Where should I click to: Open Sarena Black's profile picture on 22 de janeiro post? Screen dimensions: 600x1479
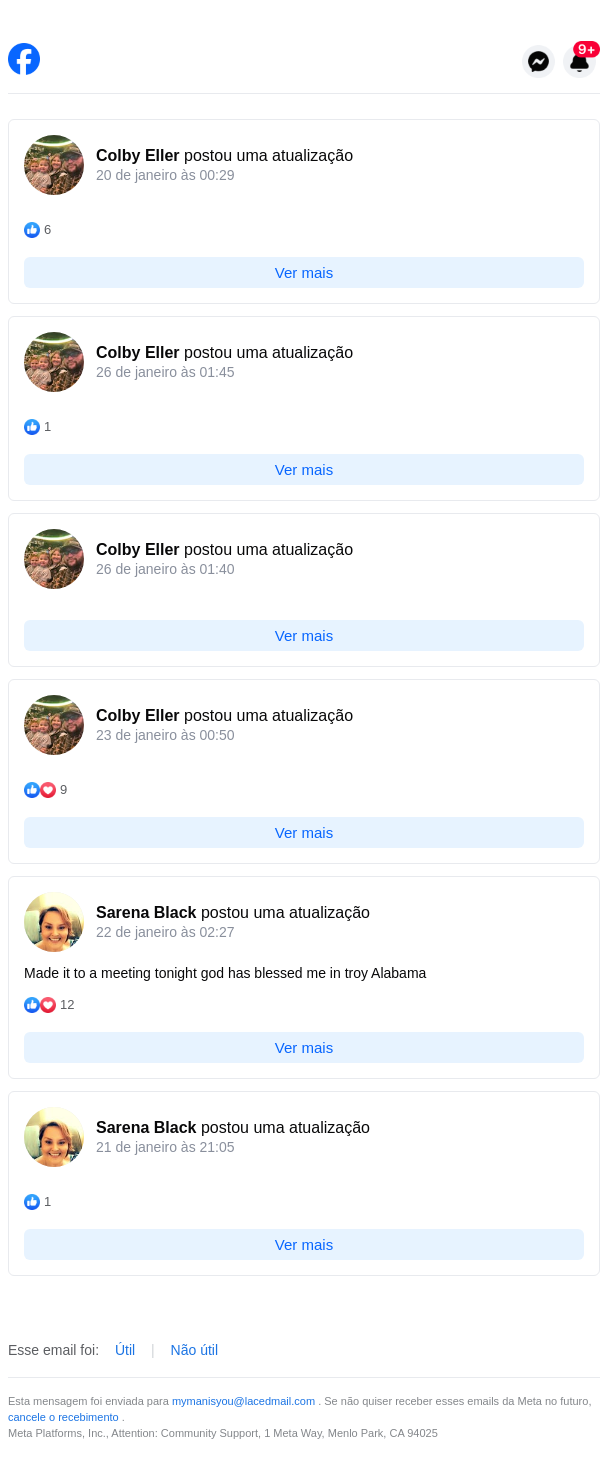click(54, 922)
